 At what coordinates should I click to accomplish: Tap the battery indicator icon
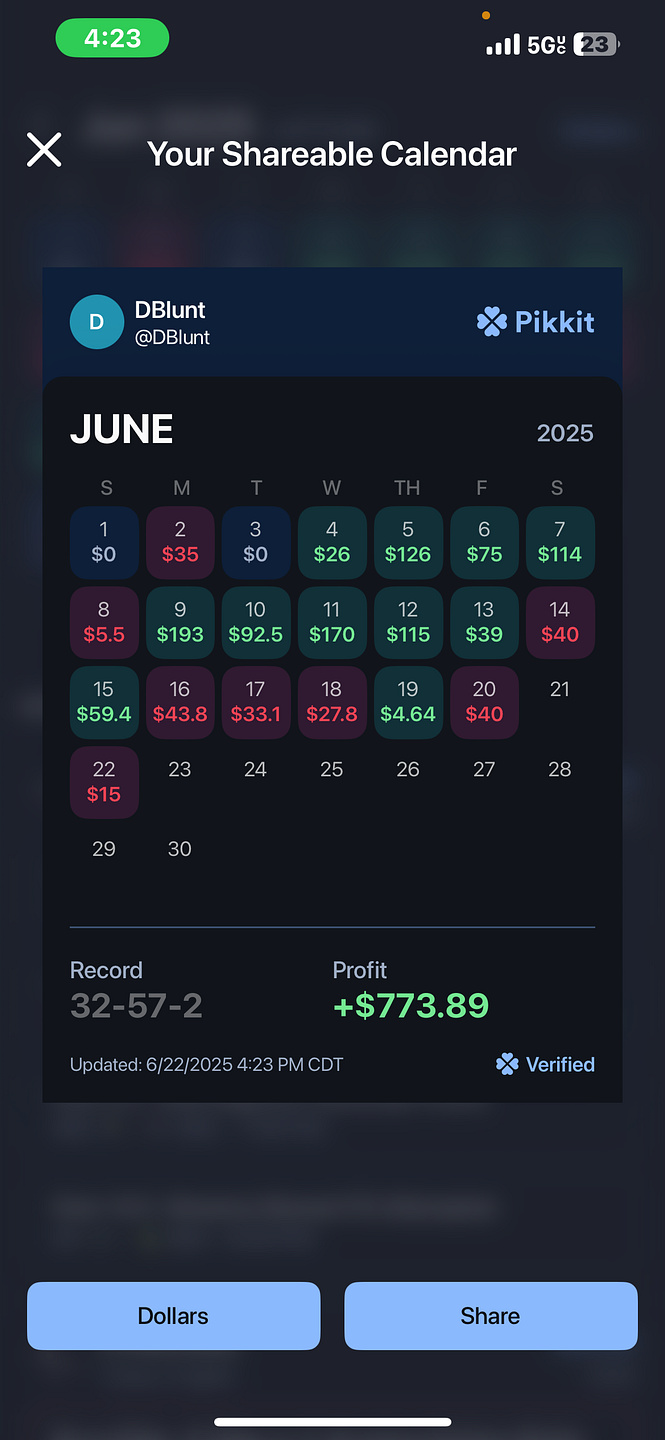(x=597, y=45)
